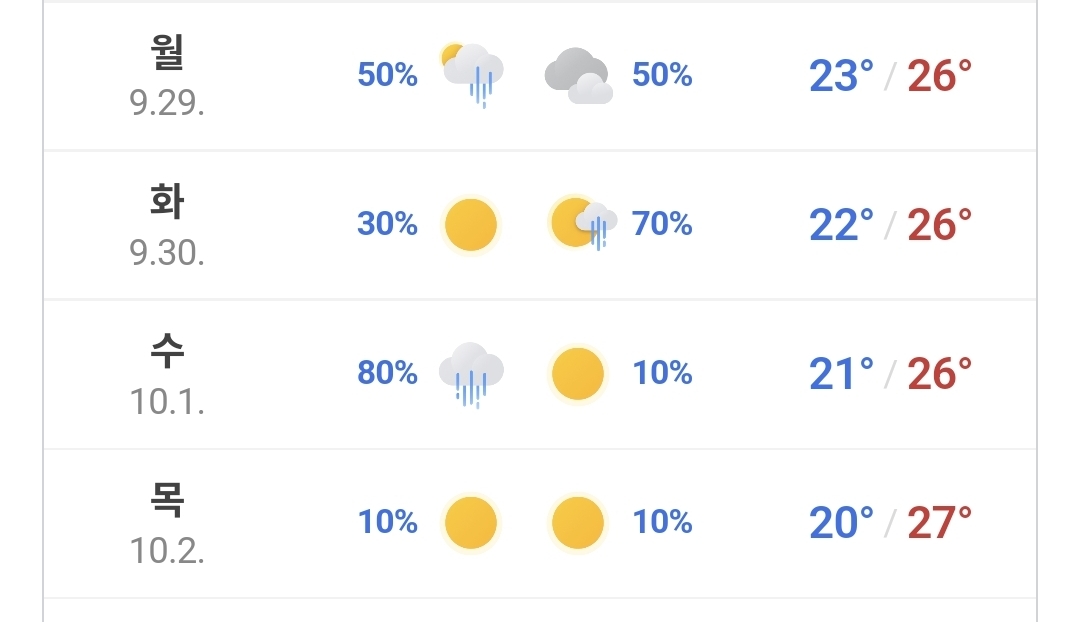This screenshot has width=1080, height=622.
Task: Click Monday morning sun-cloud-rain icon
Action: point(472,75)
